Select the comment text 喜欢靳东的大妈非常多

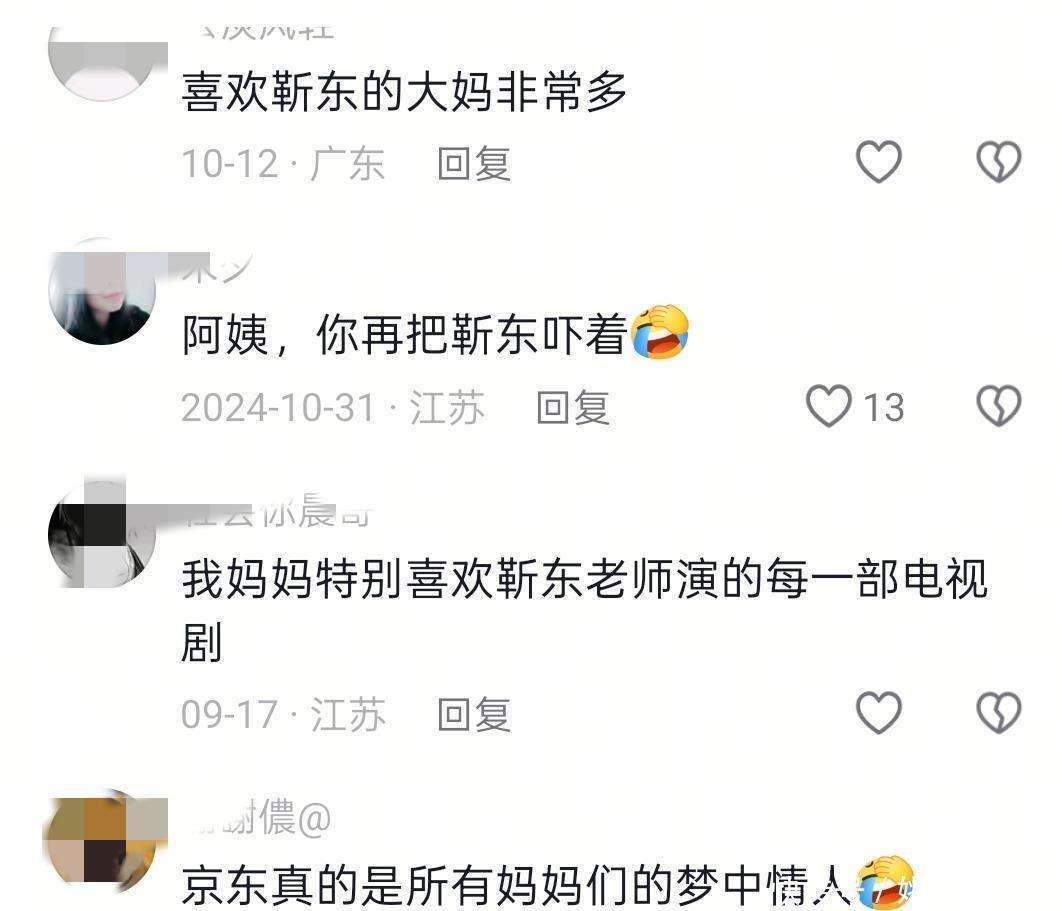coord(404,91)
